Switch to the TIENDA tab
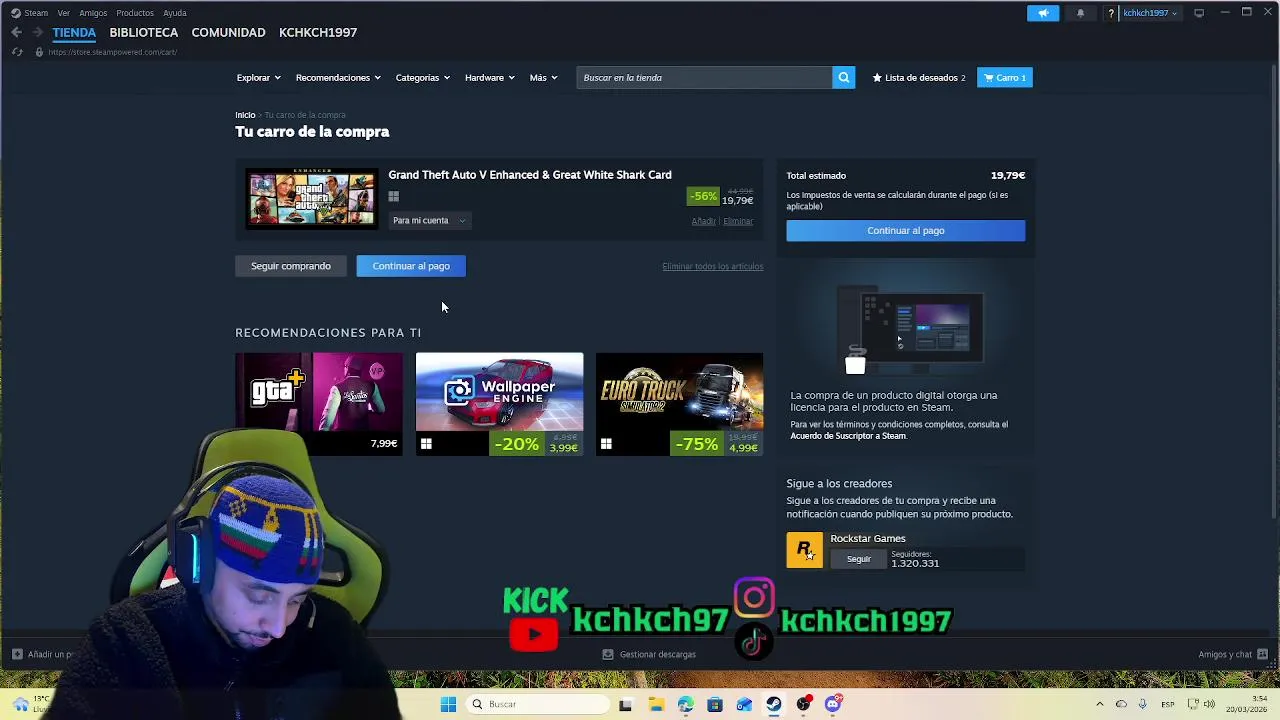 tap(74, 32)
